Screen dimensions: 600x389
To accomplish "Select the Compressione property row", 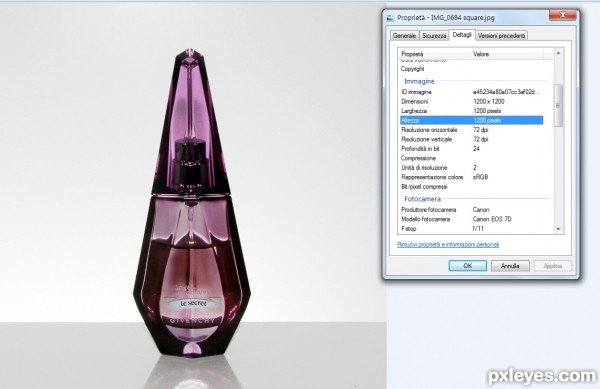I will 471,158.
